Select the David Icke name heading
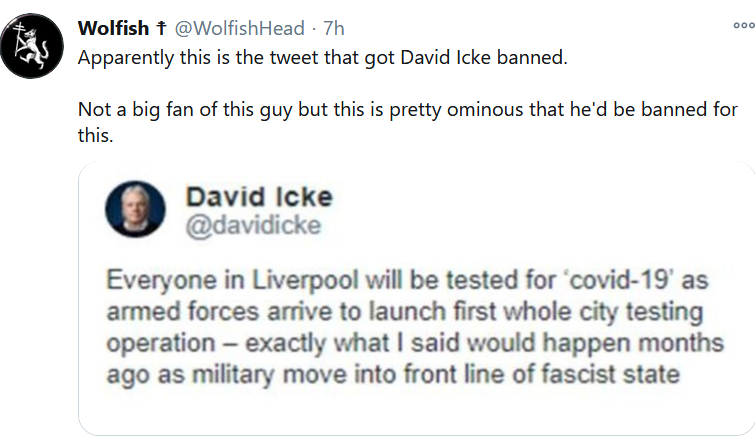This screenshot has height=436, width=755. pyautogui.click(x=259, y=197)
